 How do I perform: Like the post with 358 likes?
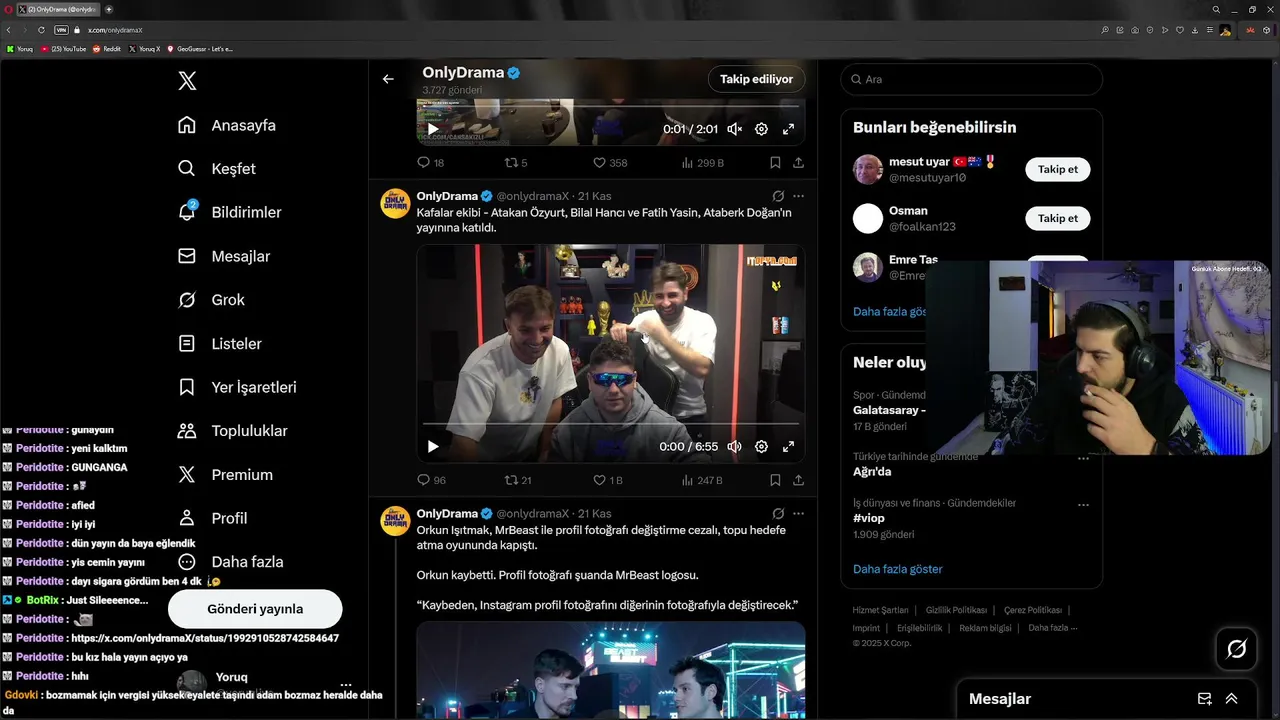610,162
